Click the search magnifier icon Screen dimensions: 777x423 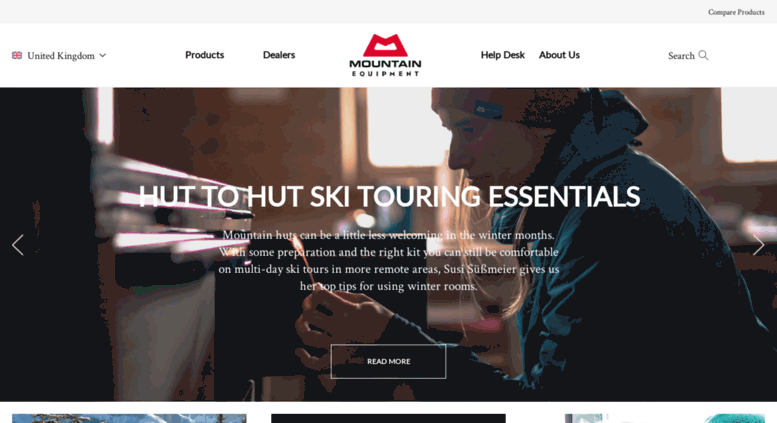(703, 55)
